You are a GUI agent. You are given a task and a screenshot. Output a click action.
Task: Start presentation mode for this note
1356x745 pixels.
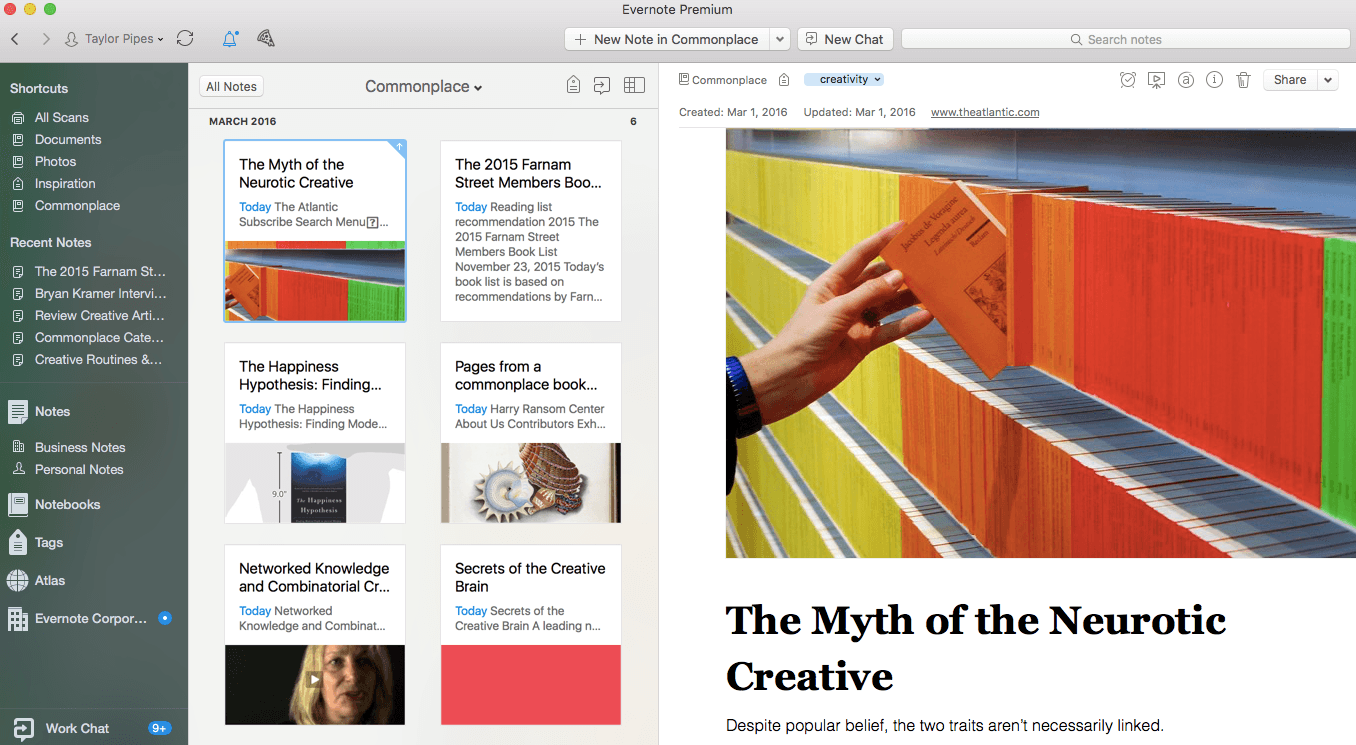[x=1156, y=80]
